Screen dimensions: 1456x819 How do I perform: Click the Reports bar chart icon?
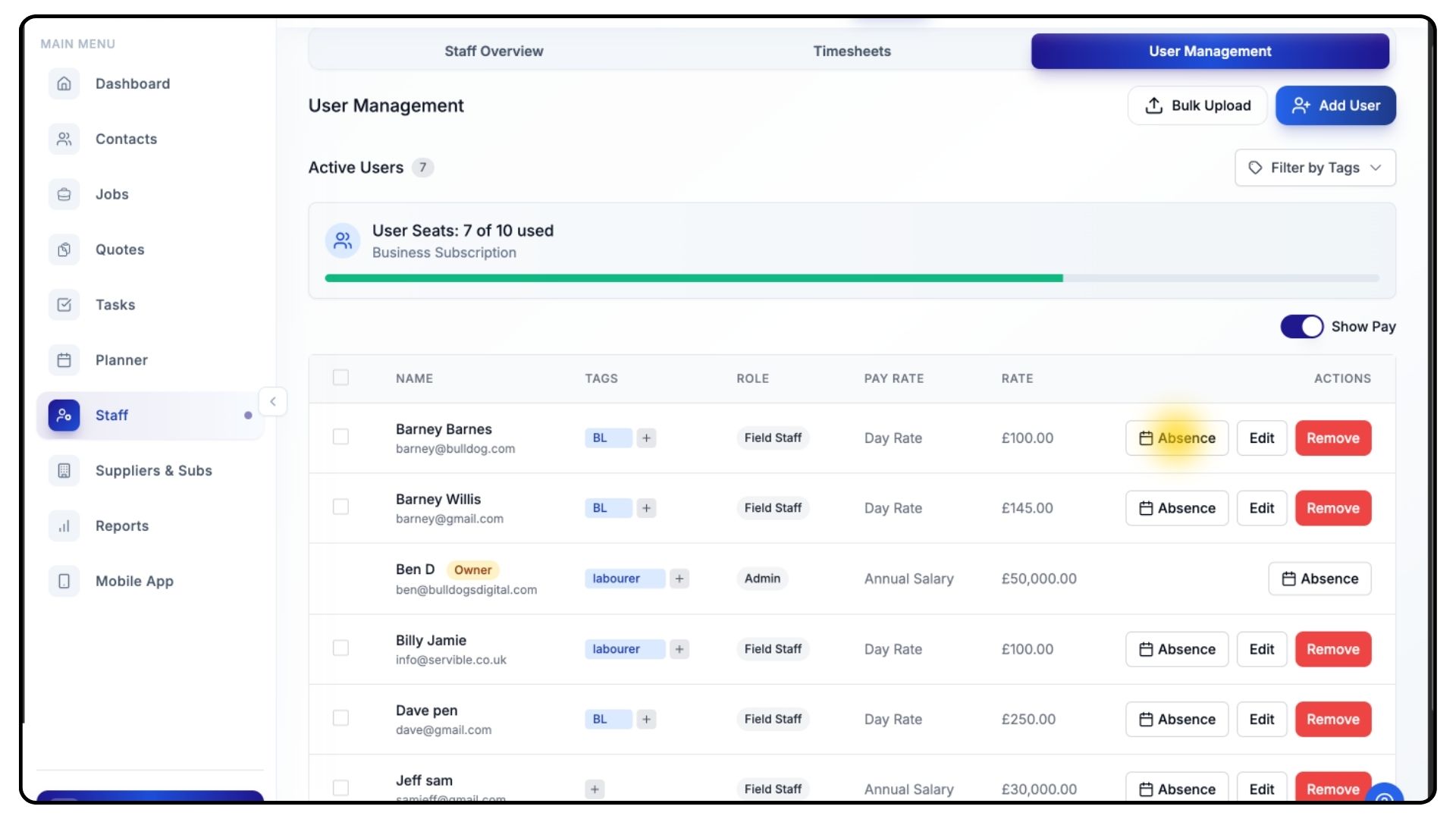pyautogui.click(x=64, y=526)
